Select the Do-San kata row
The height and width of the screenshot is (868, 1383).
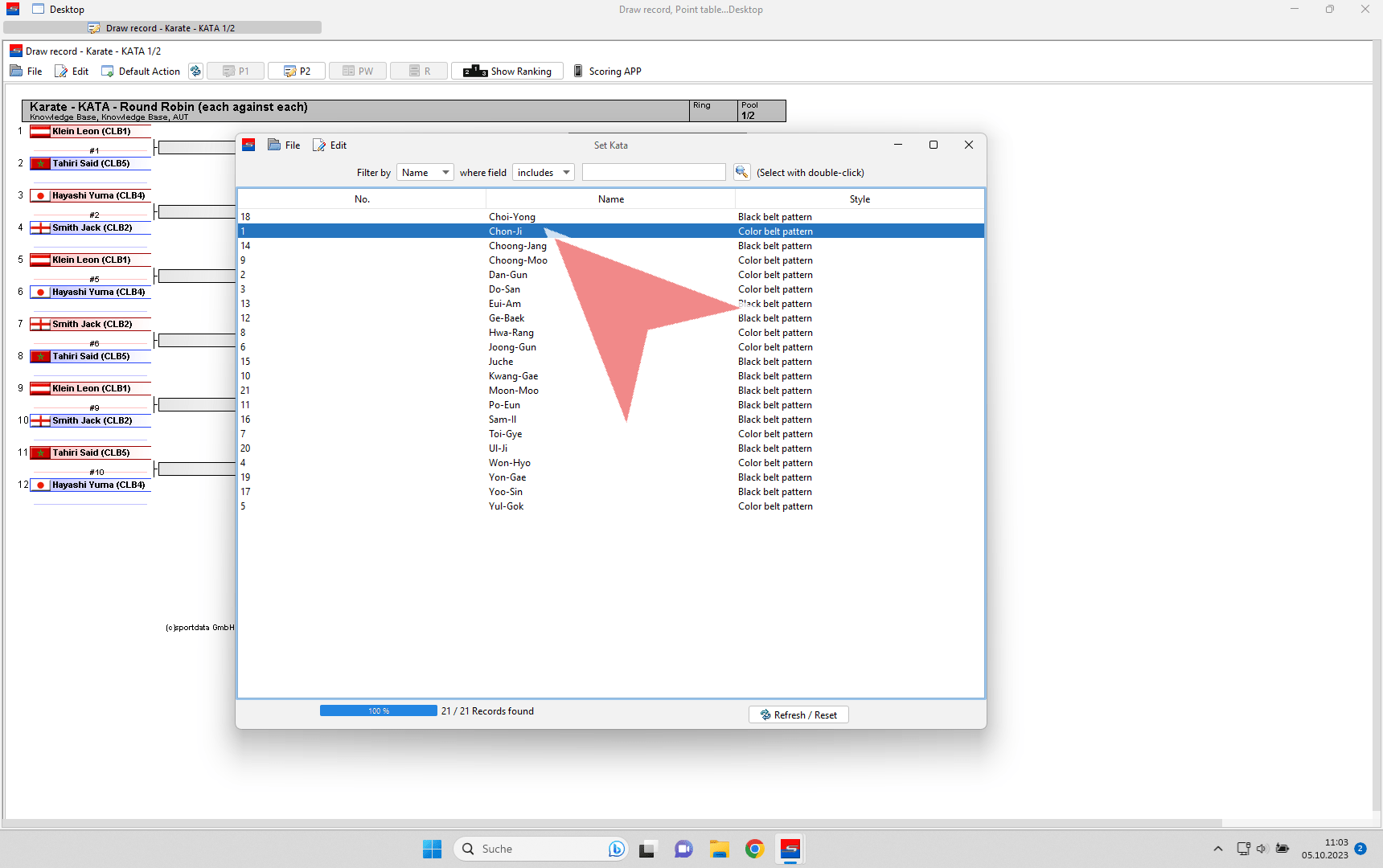504,289
